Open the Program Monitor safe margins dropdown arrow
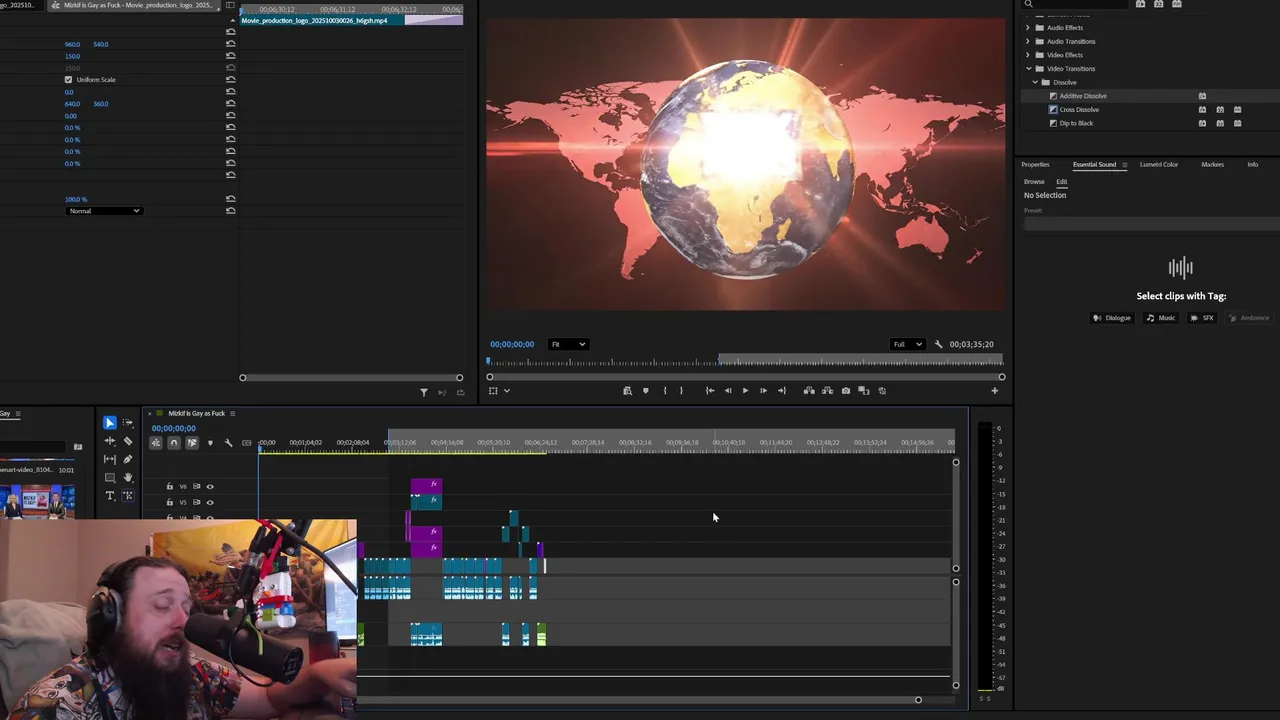The height and width of the screenshot is (720, 1280). (507, 391)
